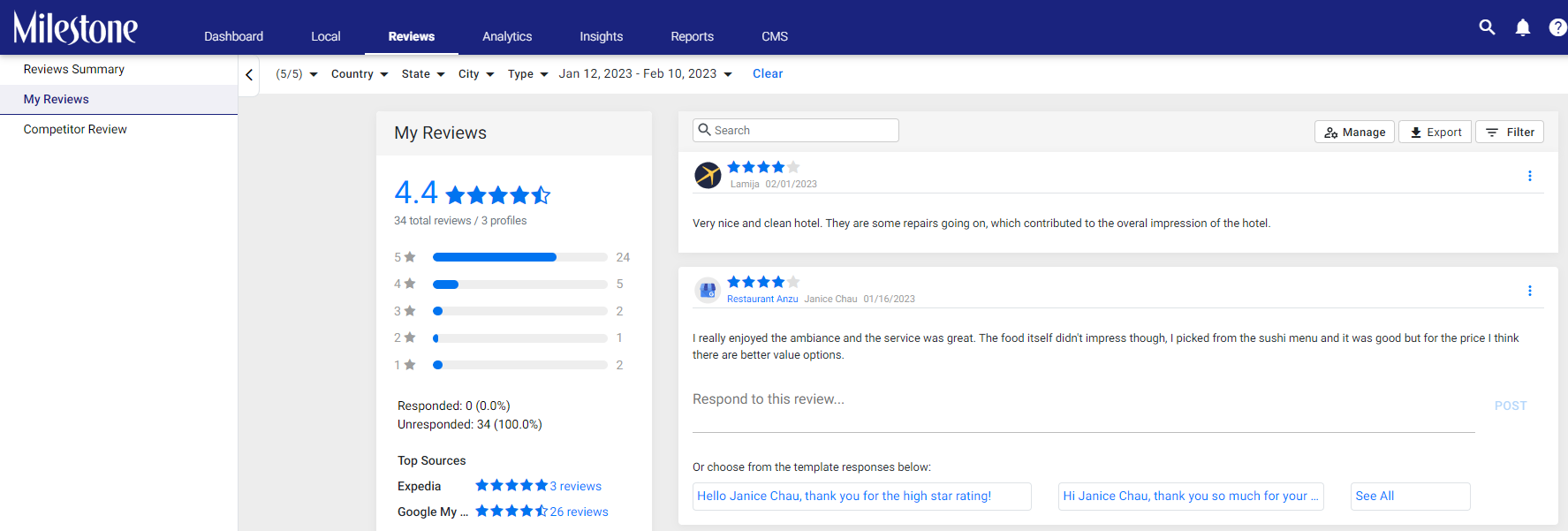The image size is (1568, 531).
Task: Click the 2-star rating bar
Action: click(519, 338)
